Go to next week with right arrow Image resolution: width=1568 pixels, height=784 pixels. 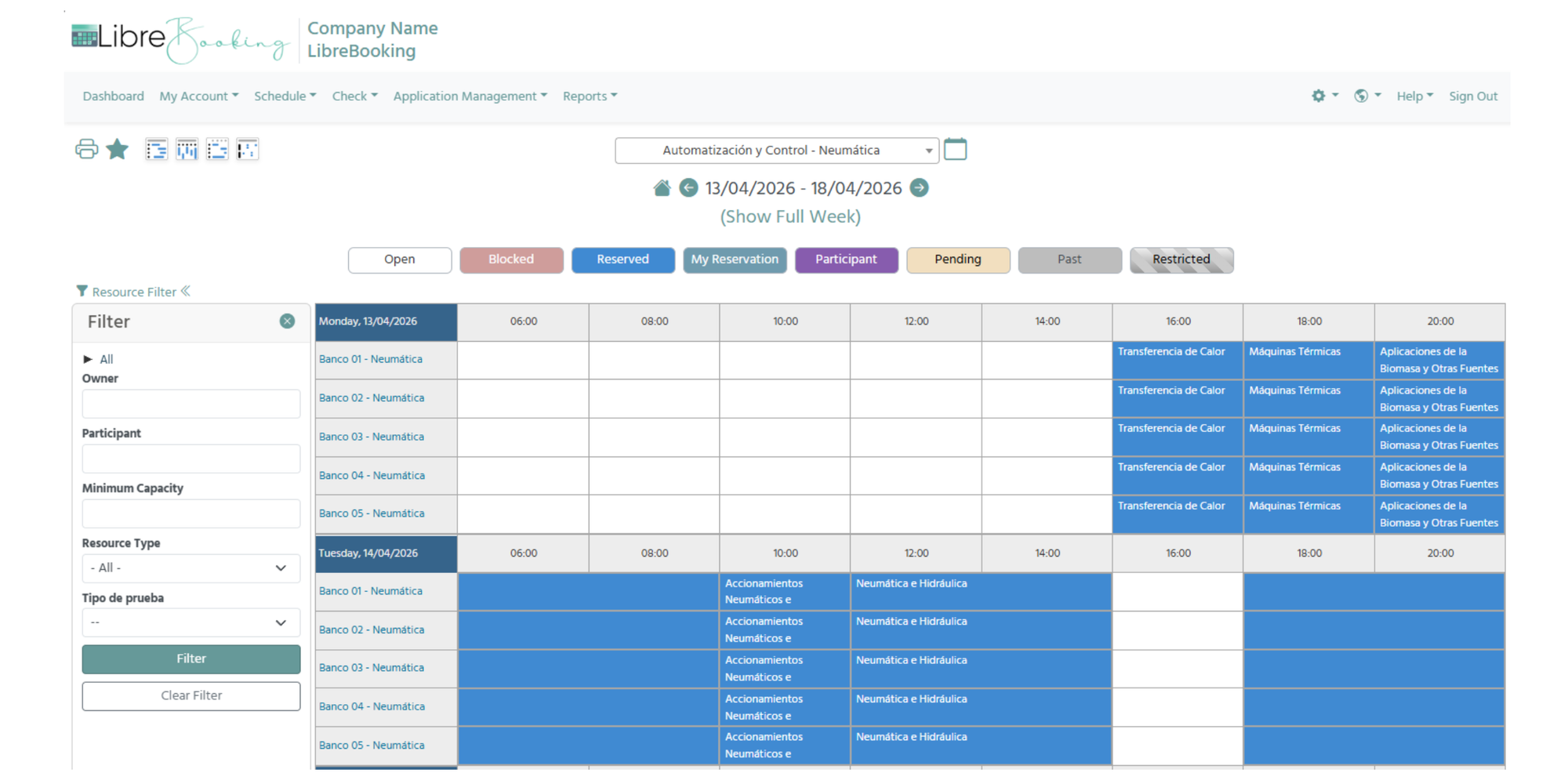(x=920, y=188)
